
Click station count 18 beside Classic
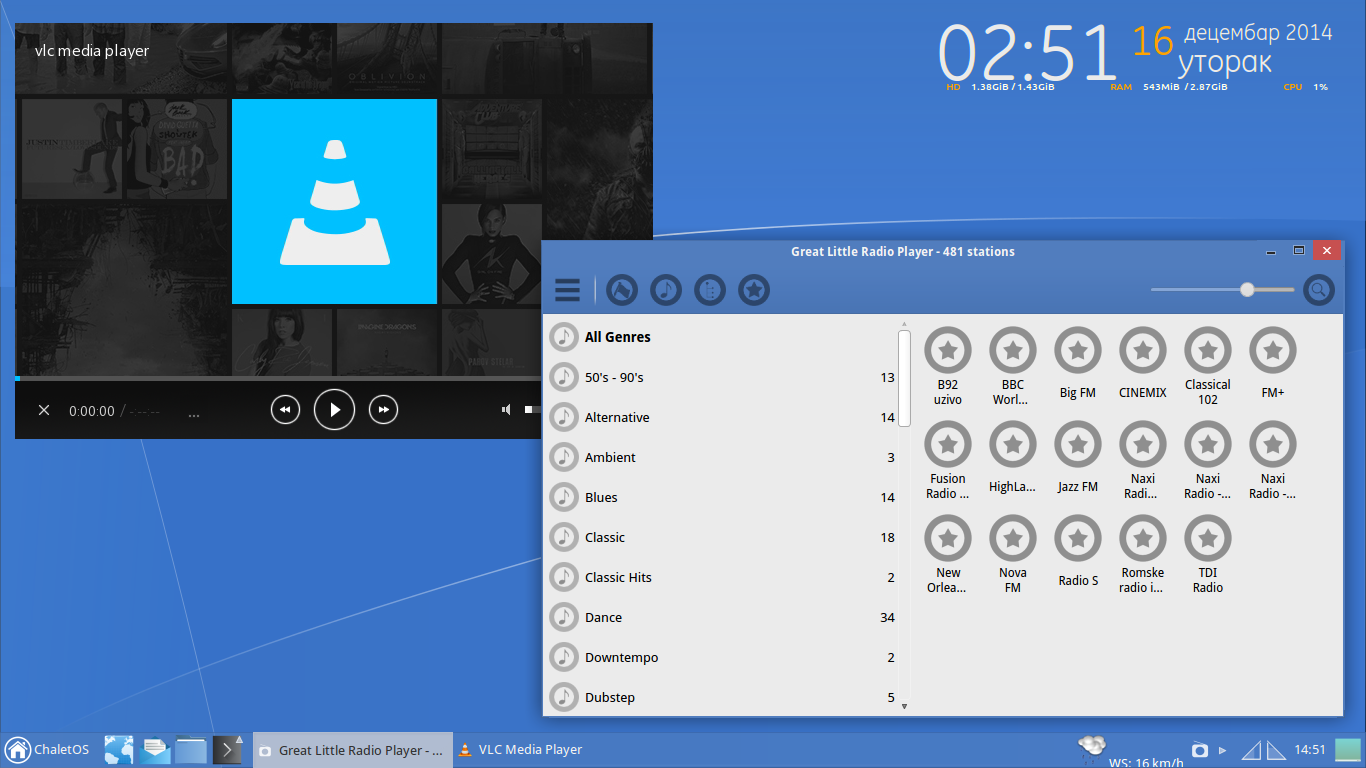[x=887, y=537]
